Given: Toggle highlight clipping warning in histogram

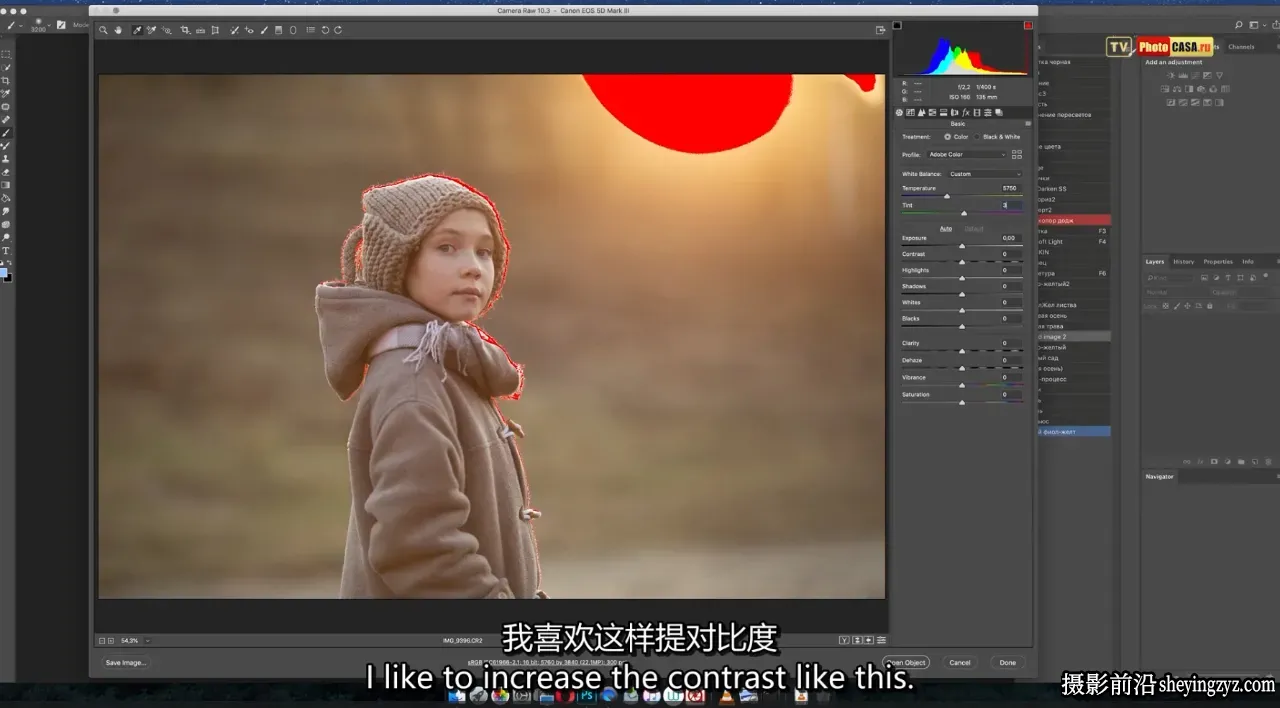Looking at the screenshot, I should (x=1028, y=25).
